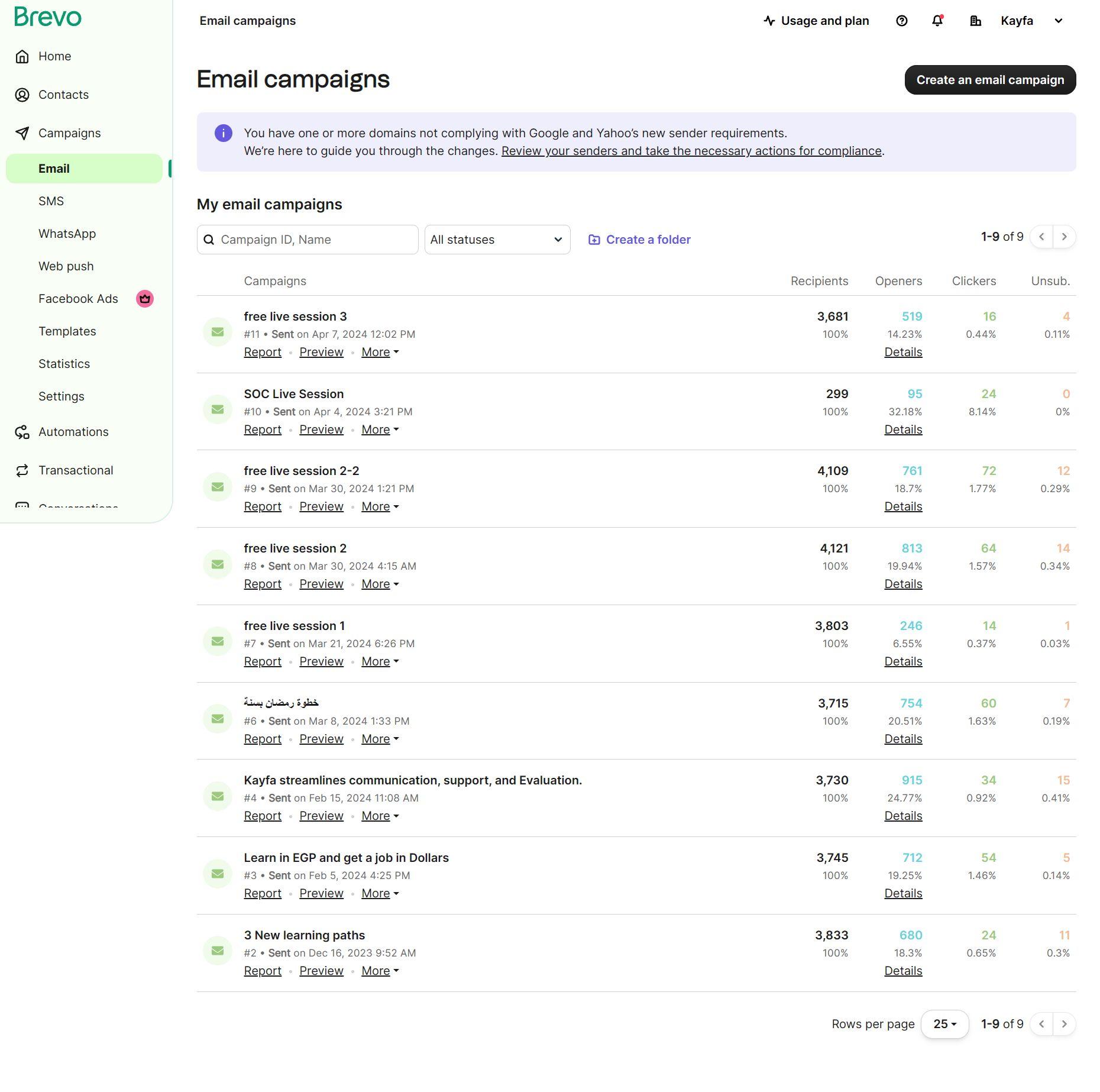Open the Rows per page dropdown
The height and width of the screenshot is (1092, 1100).
pos(944,1024)
